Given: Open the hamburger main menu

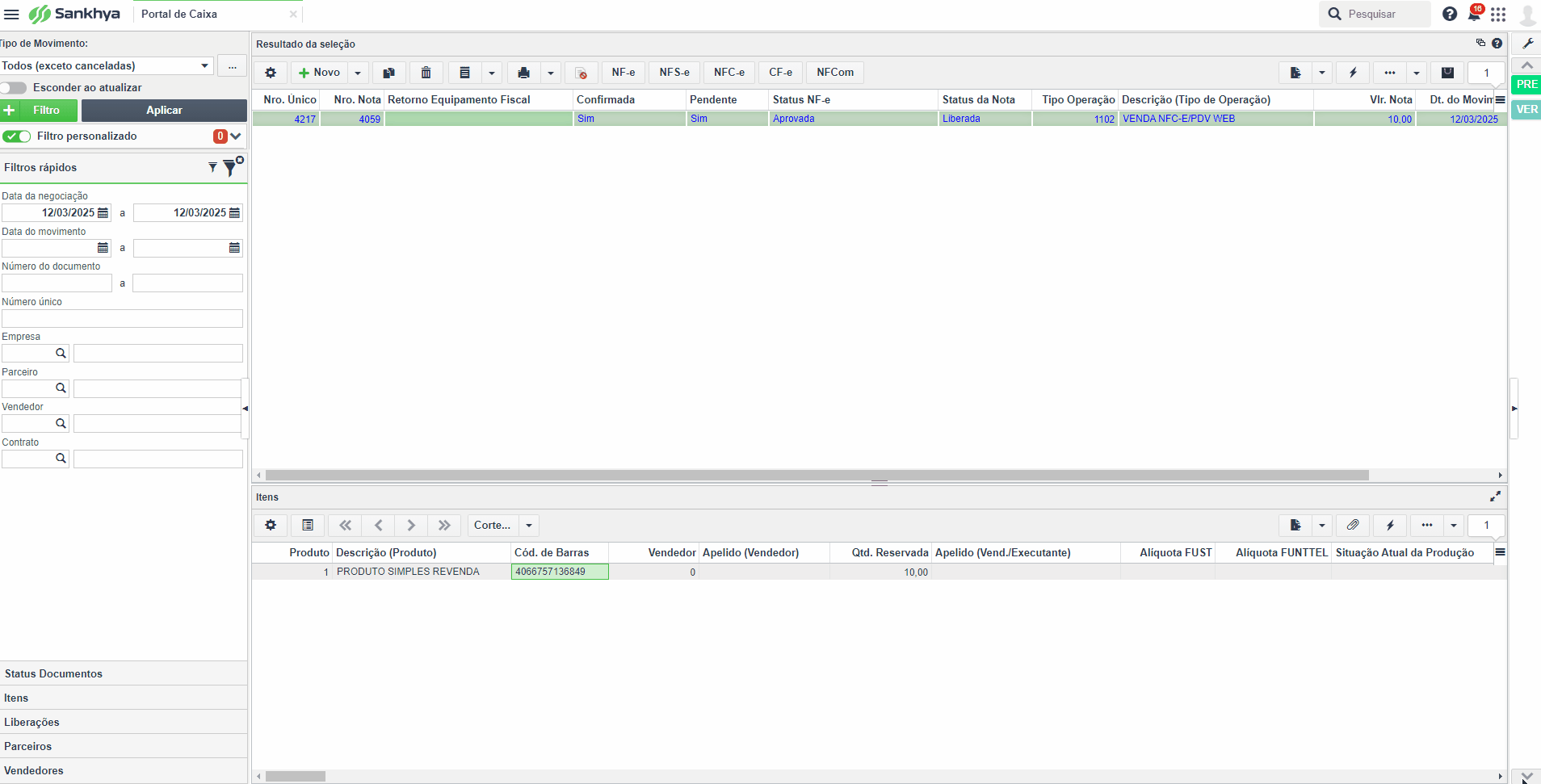Looking at the screenshot, I should pos(11,14).
